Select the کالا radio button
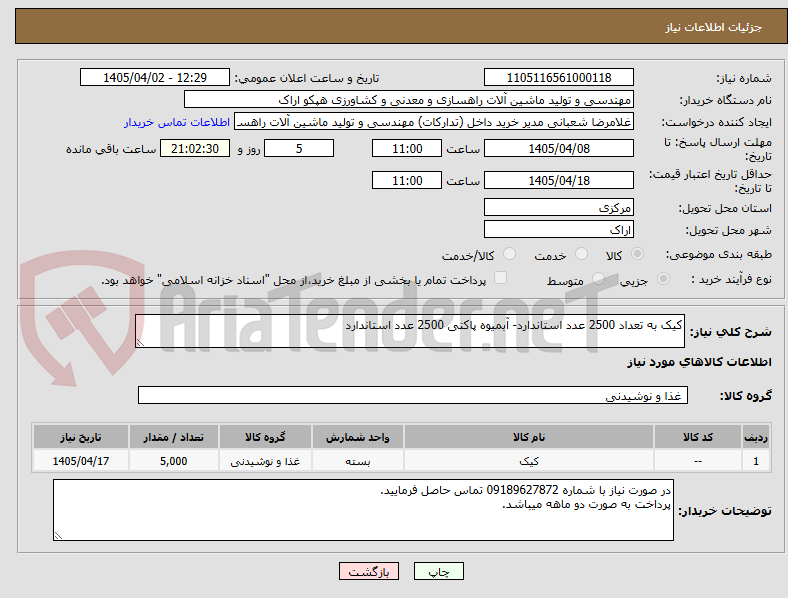The width and height of the screenshot is (788, 598). (637, 254)
